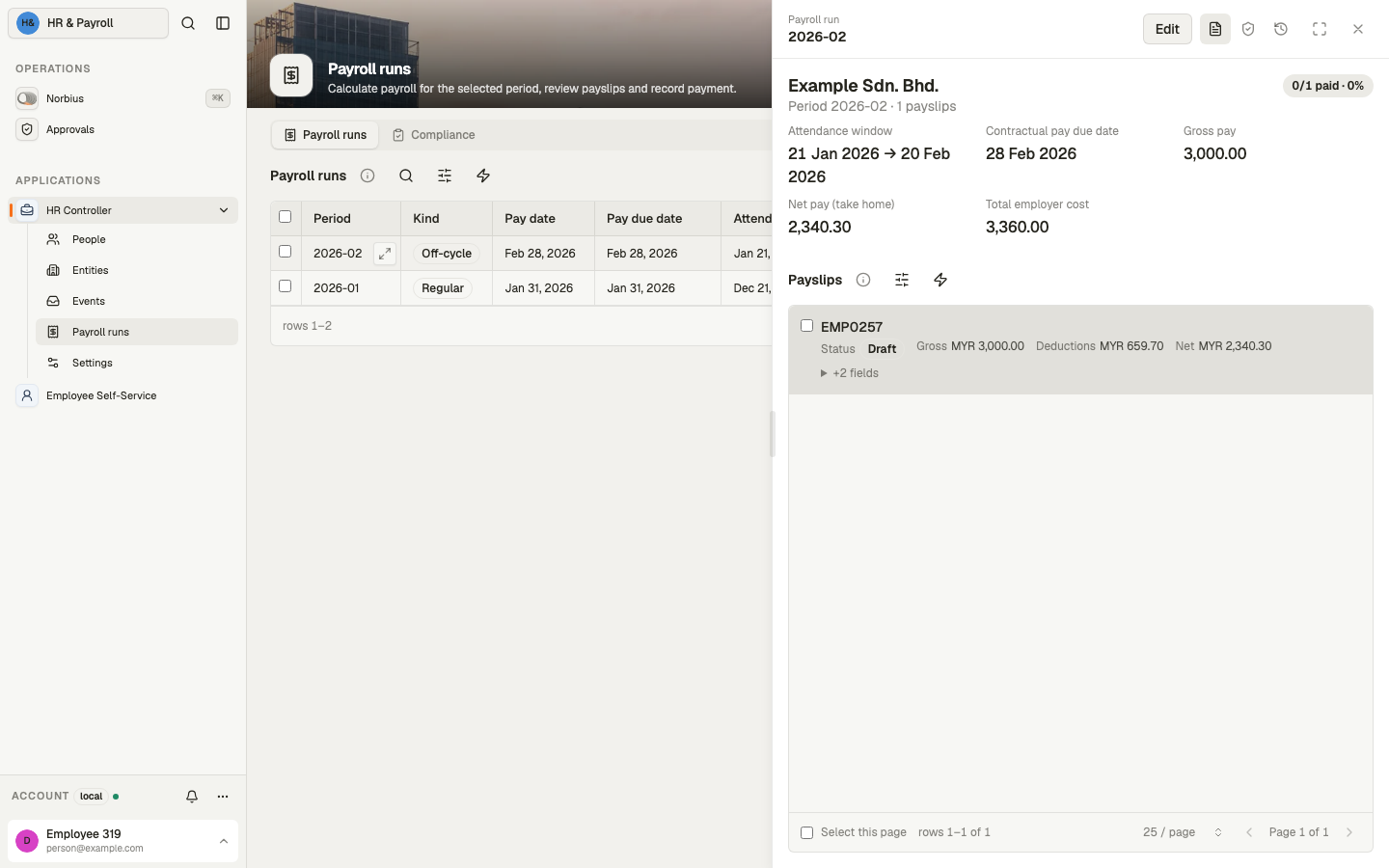1389x868 pixels.
Task: Open the global search icon in sidebar
Action: tap(188, 23)
